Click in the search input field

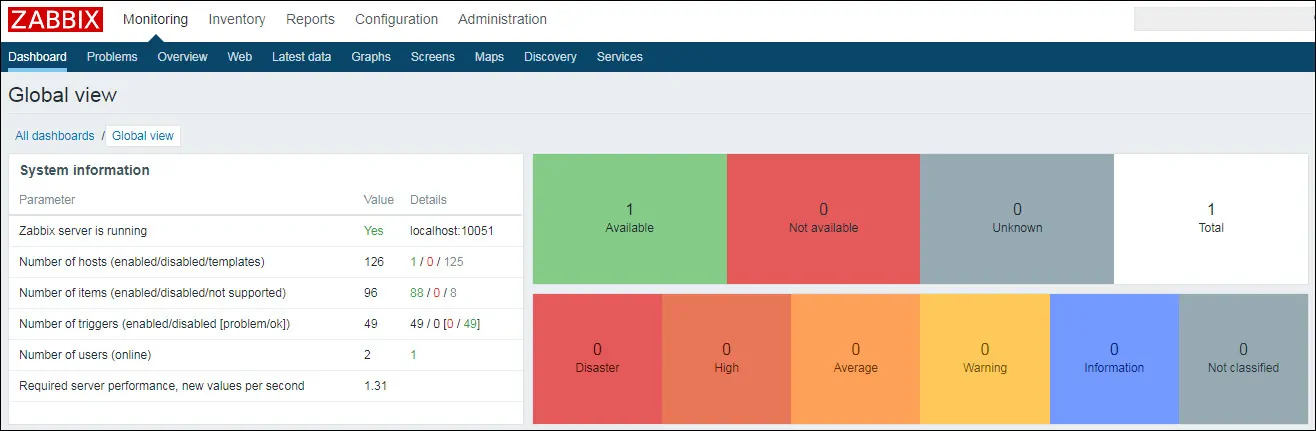[x=1222, y=19]
